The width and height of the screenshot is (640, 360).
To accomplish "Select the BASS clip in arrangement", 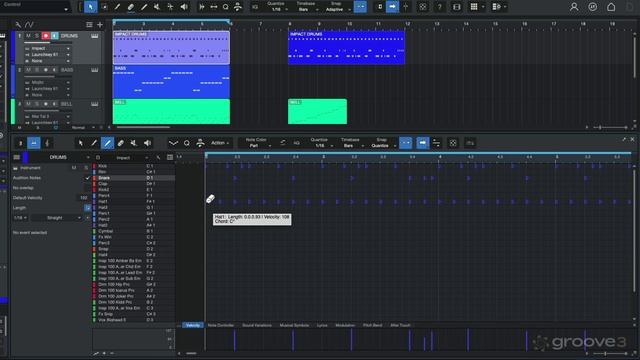I will 171,81.
